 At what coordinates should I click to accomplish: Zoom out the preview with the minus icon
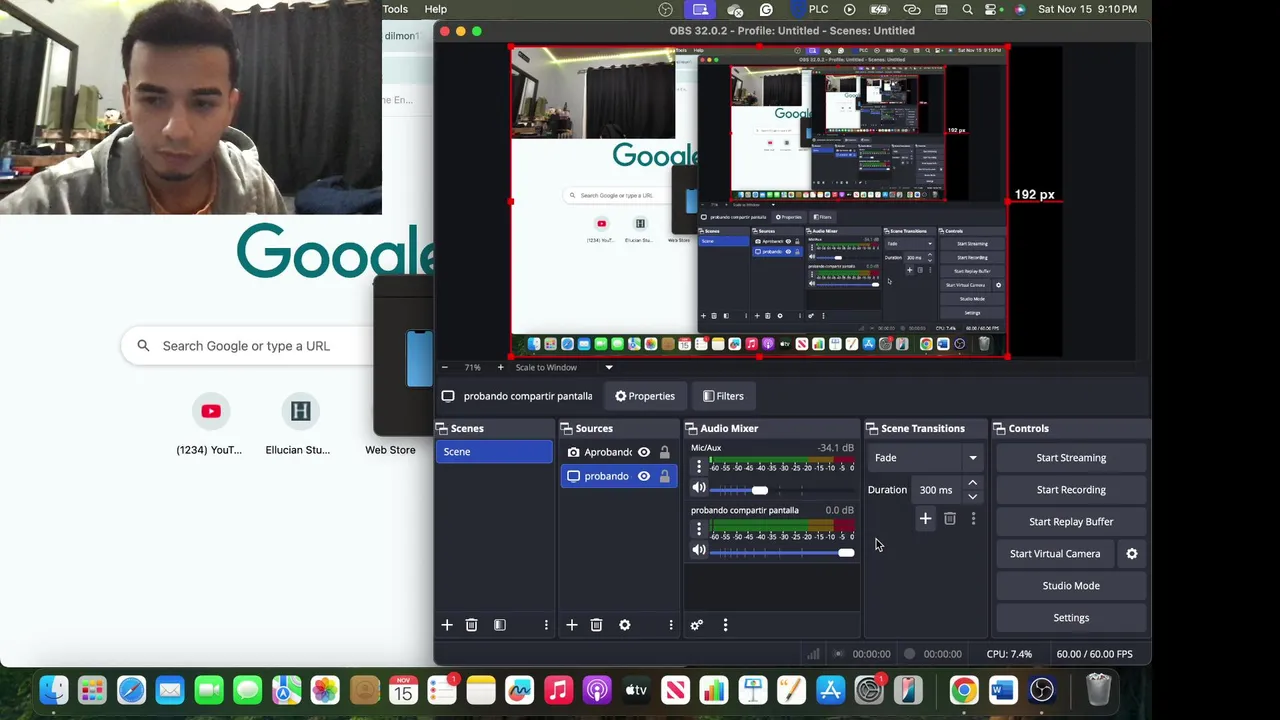(x=445, y=367)
